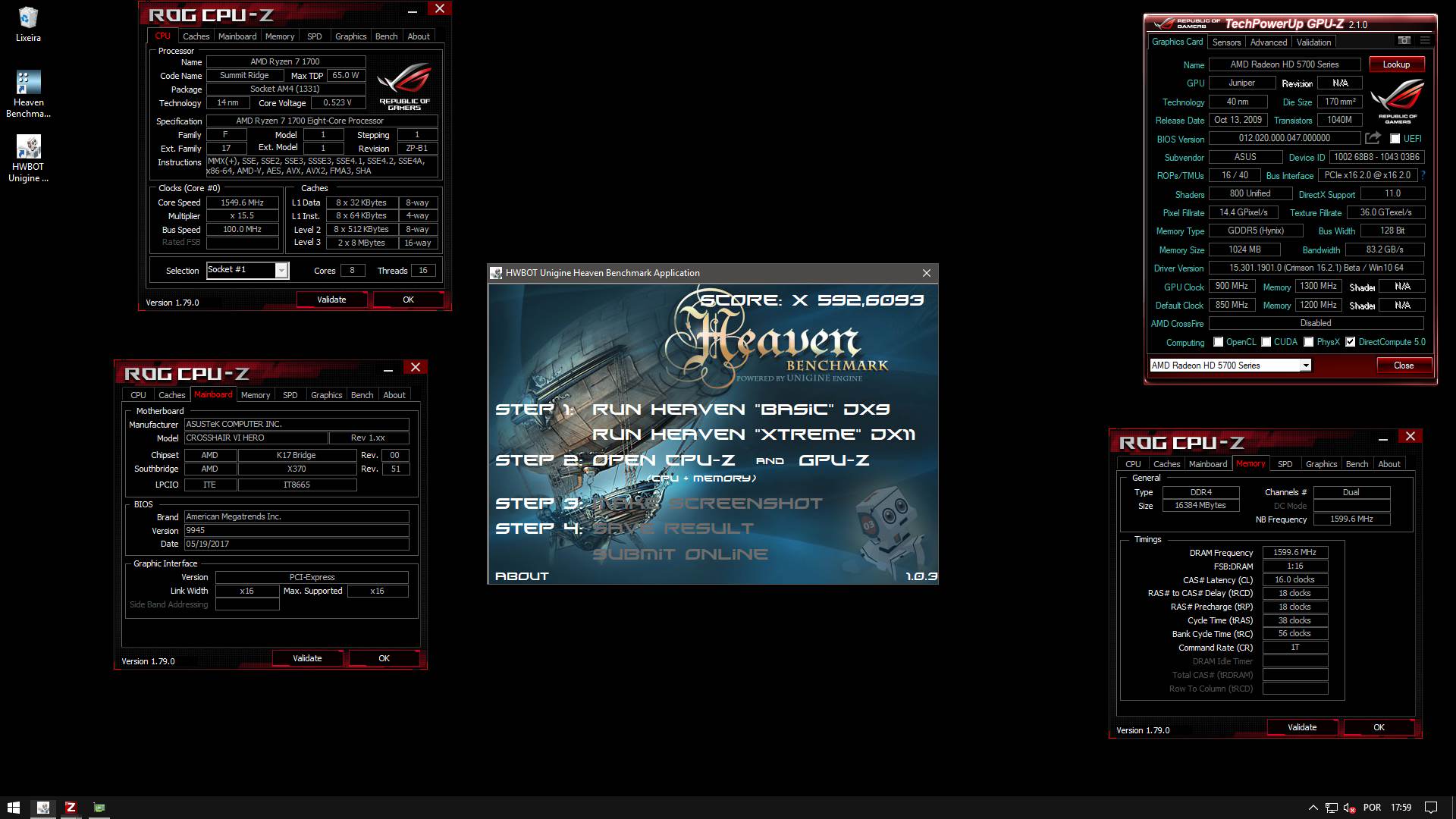Click the GPU-Z screenshot camera icon
Image resolution: width=1456 pixels, height=819 pixels.
[x=1404, y=41]
